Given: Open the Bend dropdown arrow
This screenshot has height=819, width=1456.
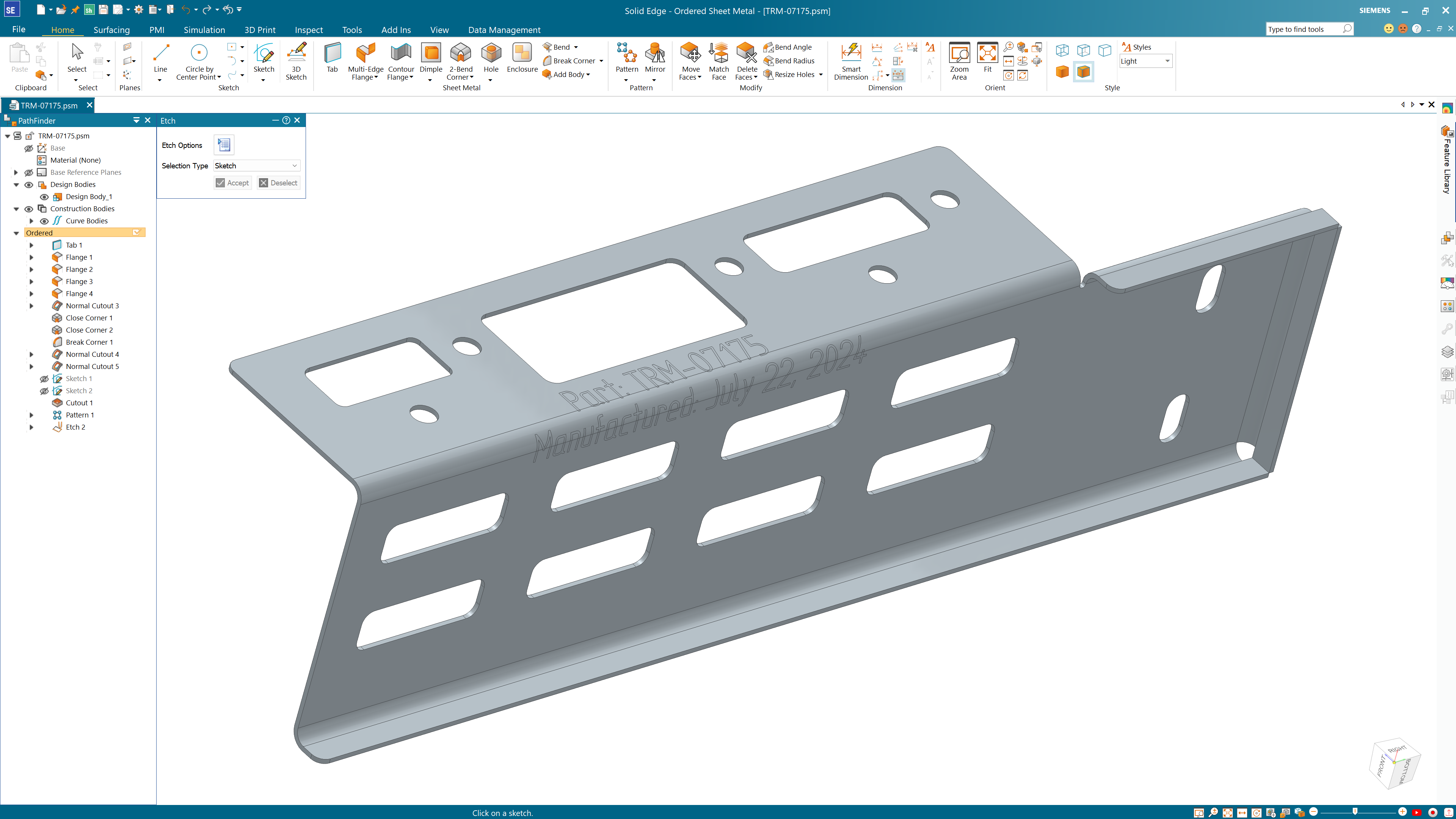Looking at the screenshot, I should pos(576,47).
